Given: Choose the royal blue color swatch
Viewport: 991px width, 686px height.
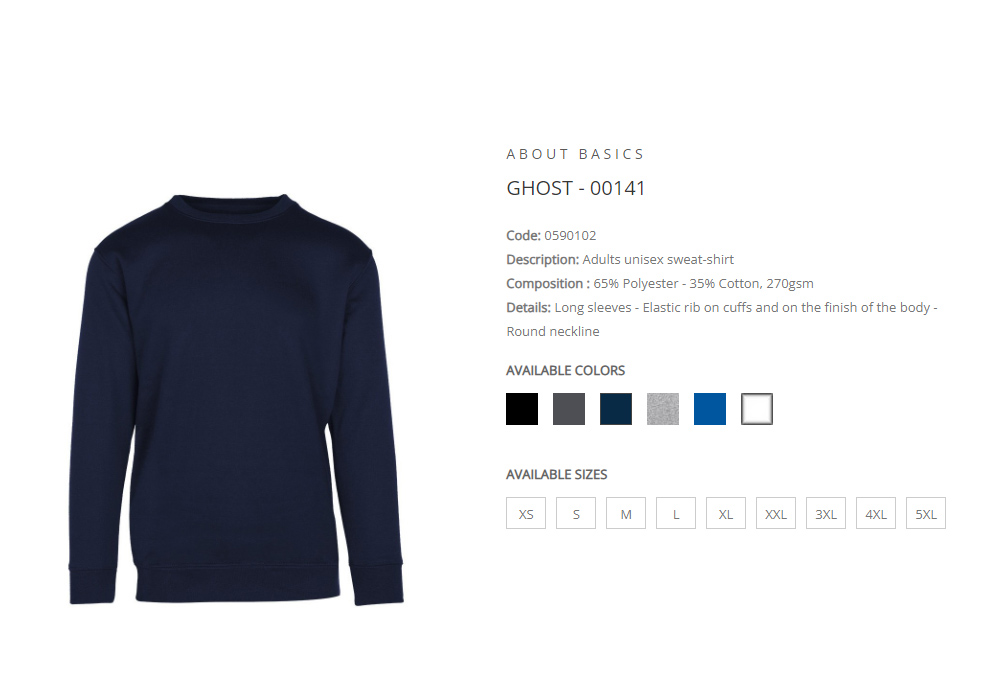Looking at the screenshot, I should [x=710, y=408].
